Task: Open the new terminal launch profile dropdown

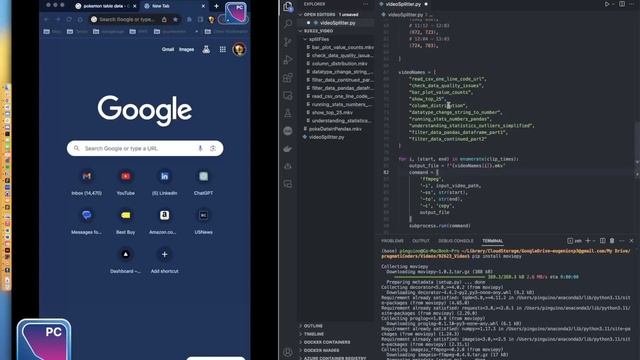Action: point(593,241)
